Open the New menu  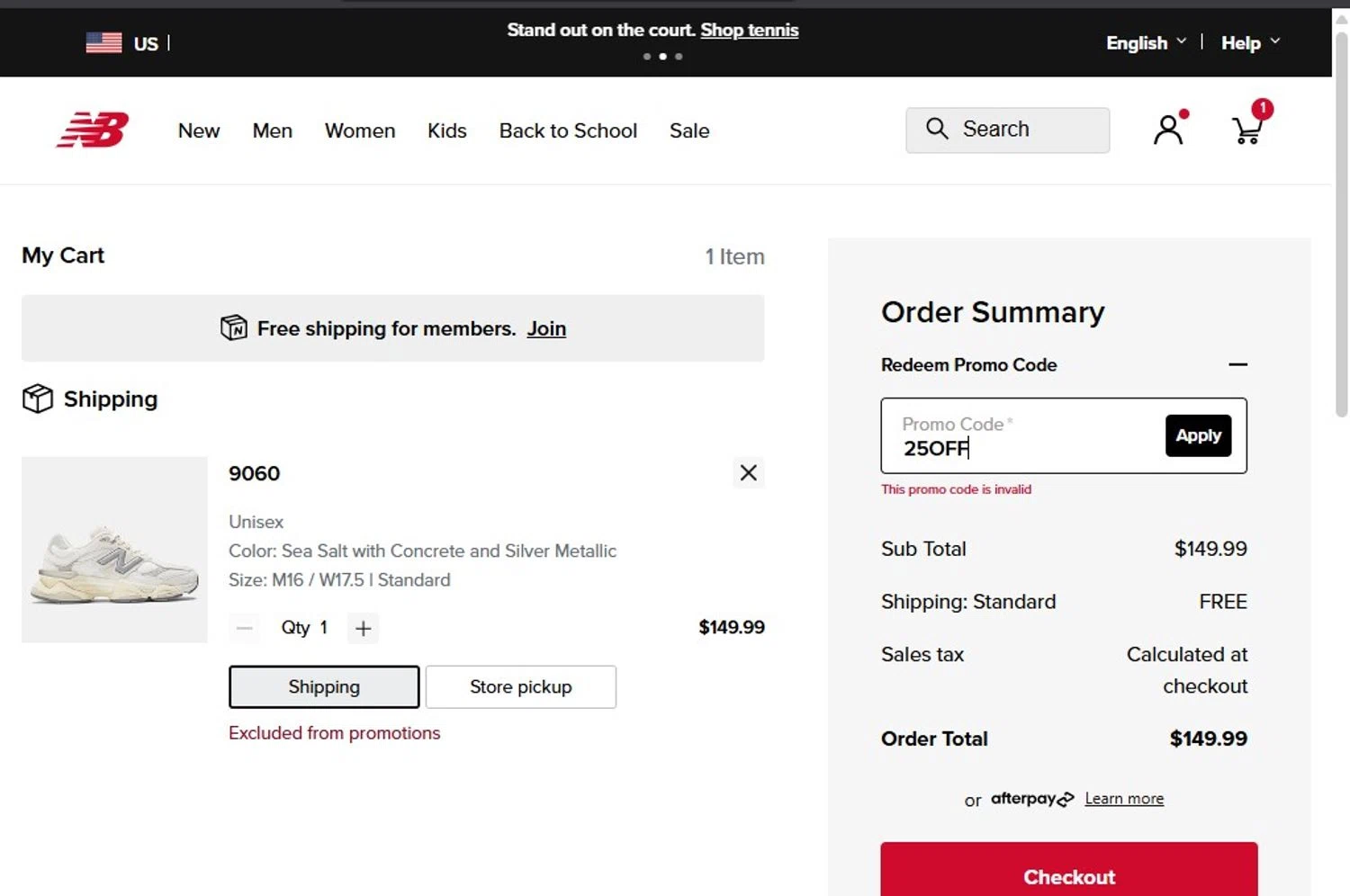coord(199,130)
